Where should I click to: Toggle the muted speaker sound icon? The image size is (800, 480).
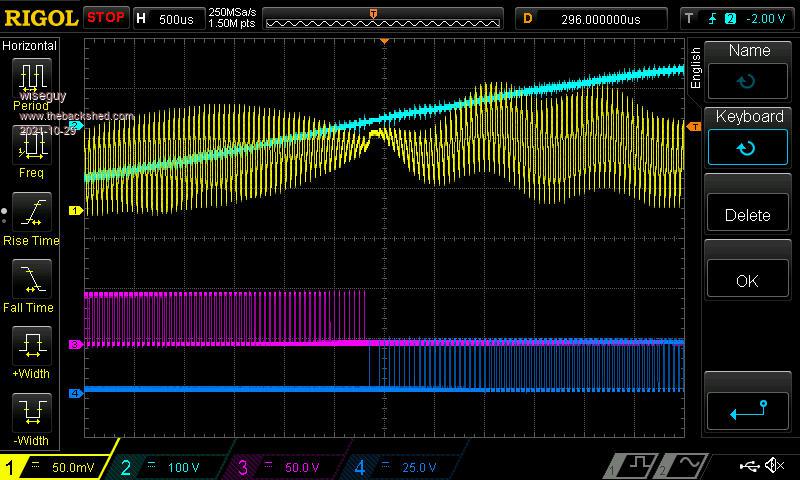tap(774, 466)
